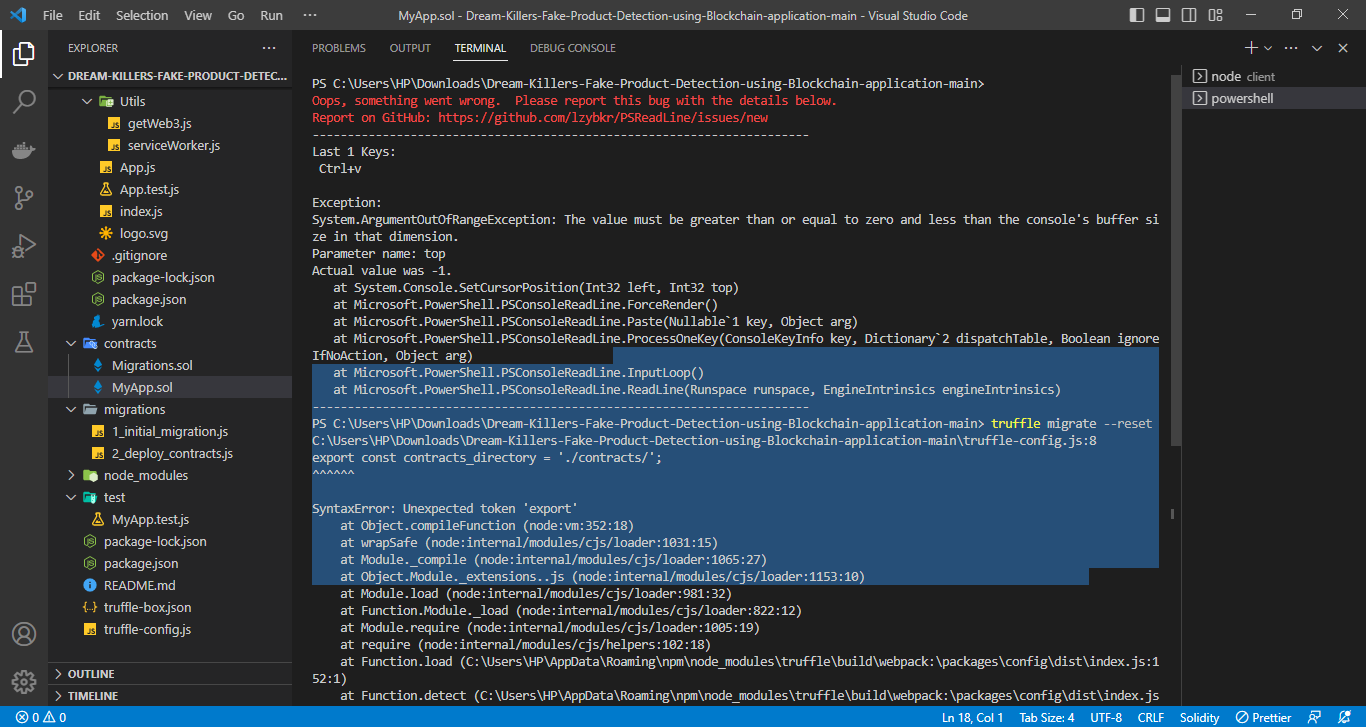Click the new terminal plus icon
This screenshot has width=1366, height=727.
pos(1251,48)
